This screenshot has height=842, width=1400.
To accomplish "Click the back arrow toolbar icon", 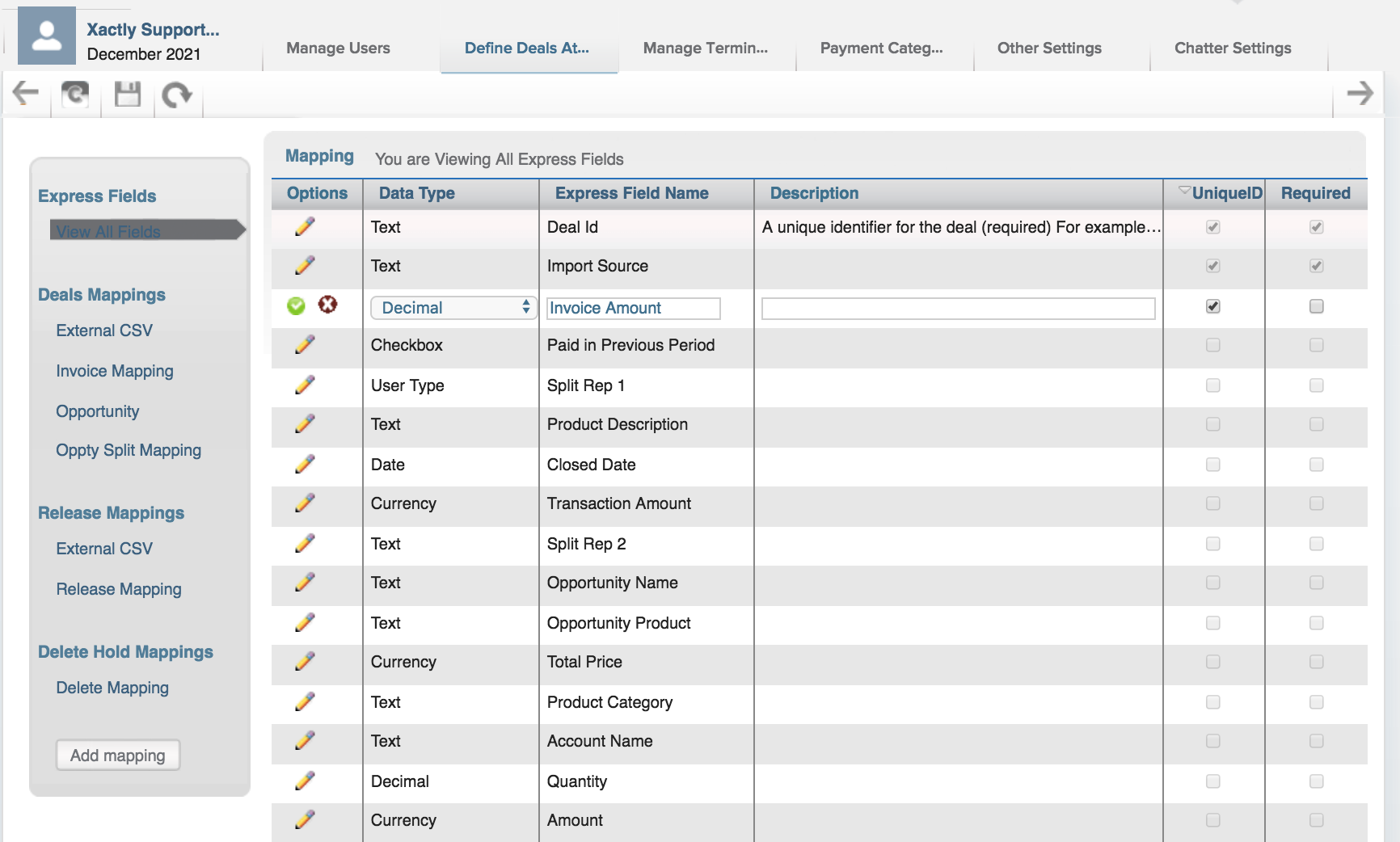I will click(26, 94).
